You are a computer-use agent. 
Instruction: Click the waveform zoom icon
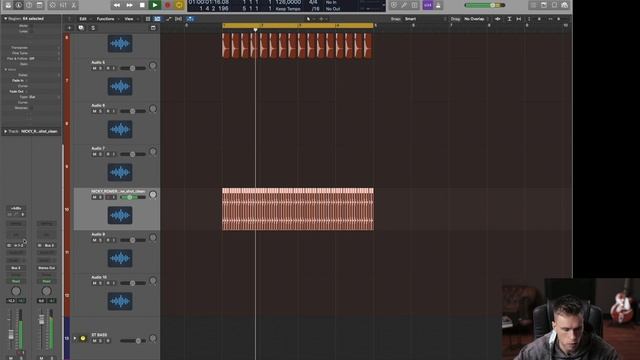(498, 19)
